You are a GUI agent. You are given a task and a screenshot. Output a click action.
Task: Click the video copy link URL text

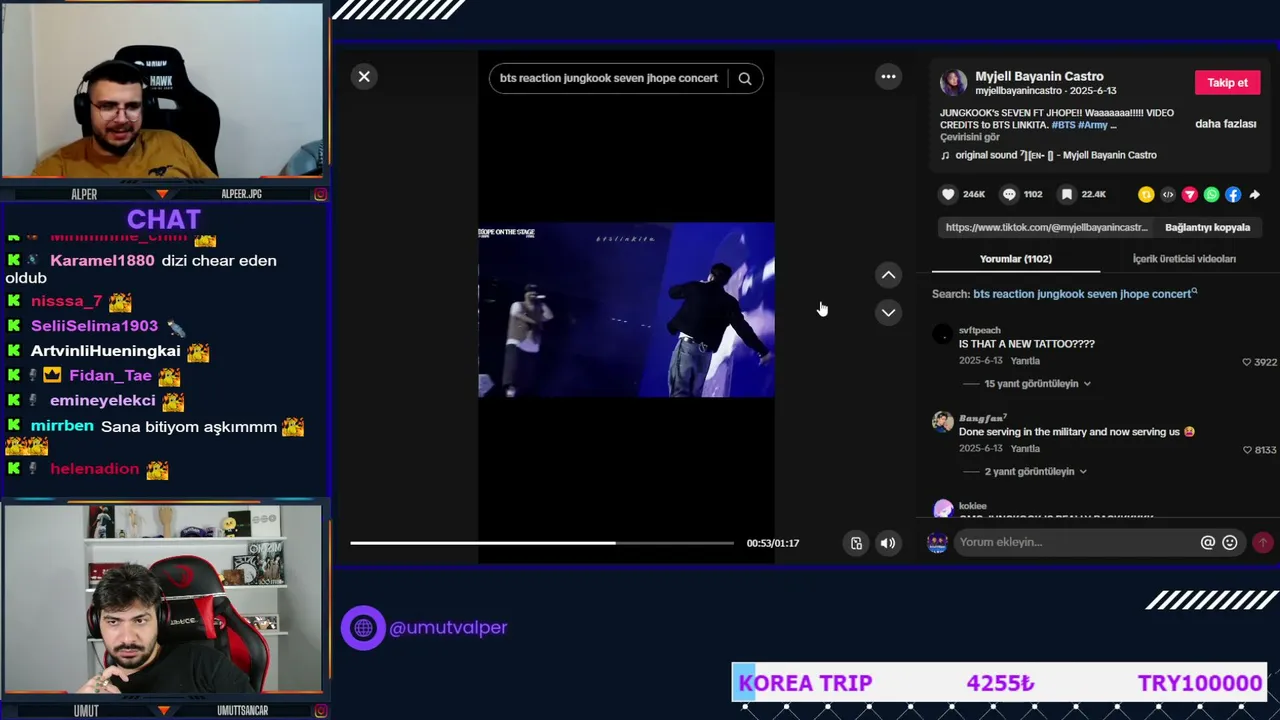pyautogui.click(x=1046, y=228)
